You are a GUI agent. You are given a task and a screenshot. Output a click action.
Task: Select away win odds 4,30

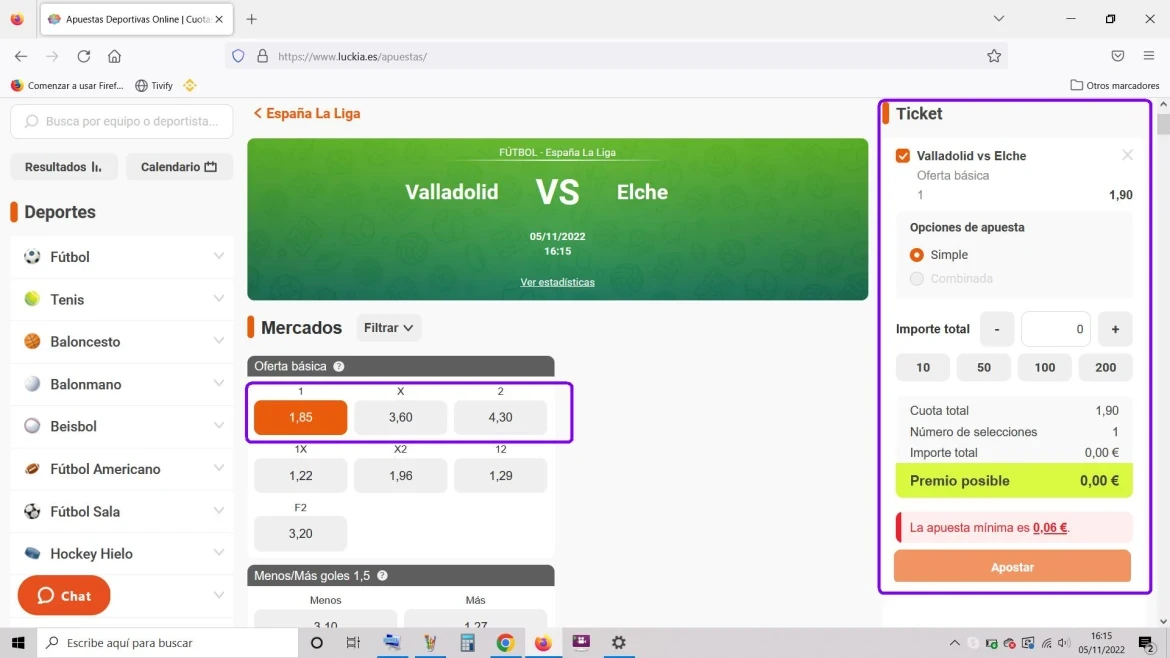(x=501, y=417)
